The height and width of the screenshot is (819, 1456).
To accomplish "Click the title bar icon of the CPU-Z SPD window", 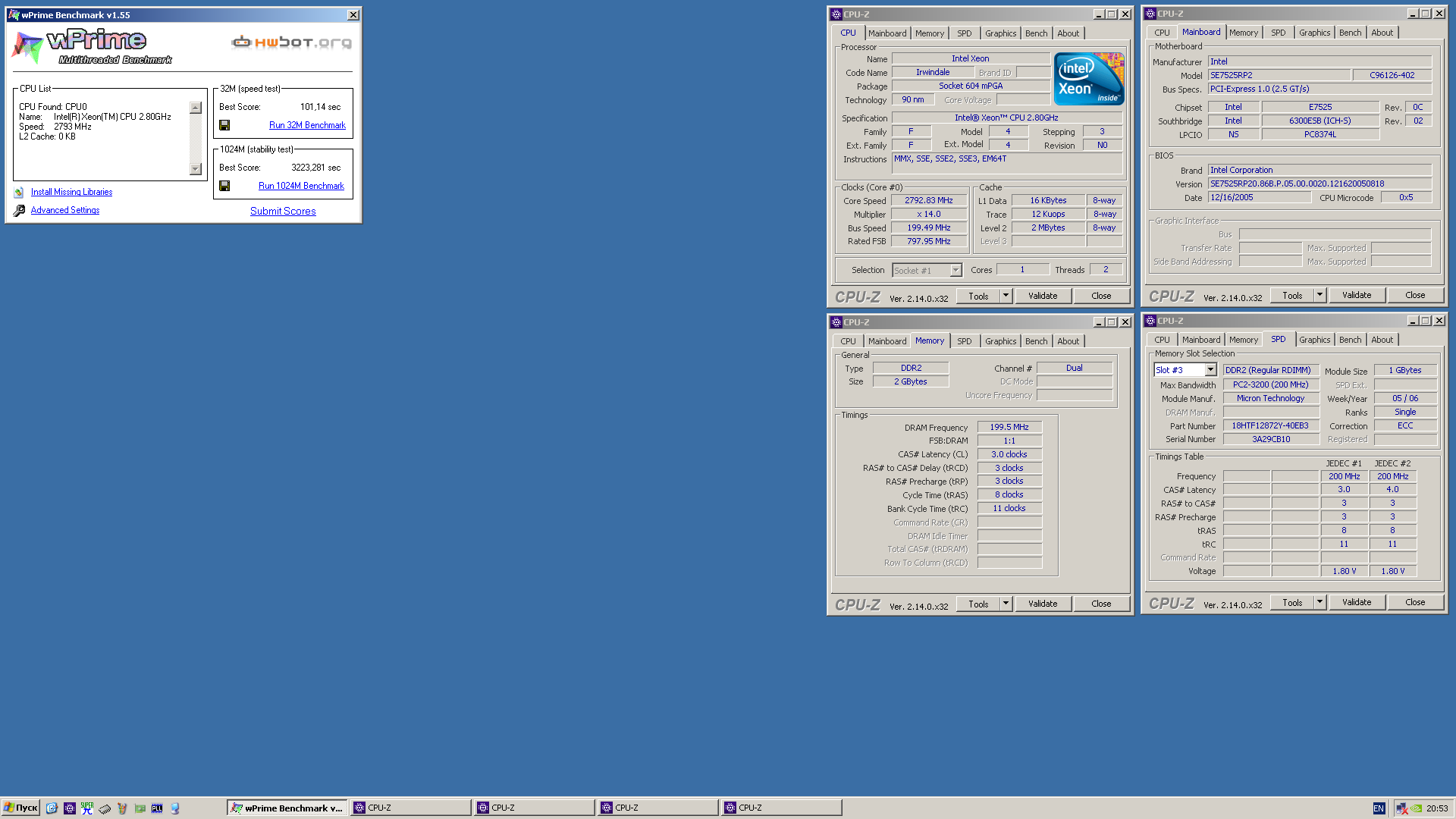I will [1150, 321].
